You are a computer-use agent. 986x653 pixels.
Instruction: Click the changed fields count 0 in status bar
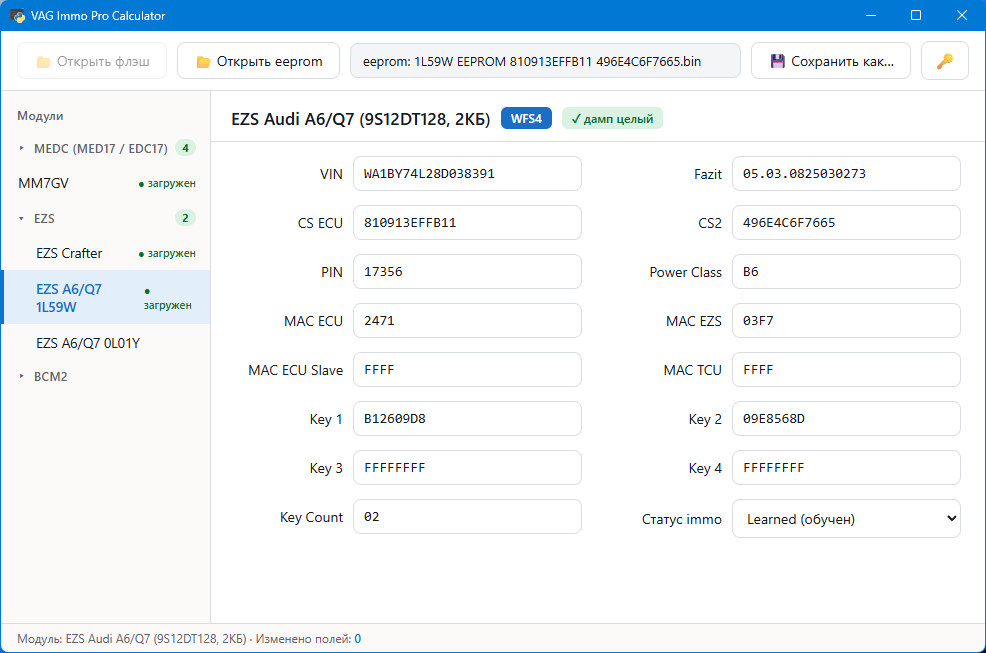tap(358, 639)
